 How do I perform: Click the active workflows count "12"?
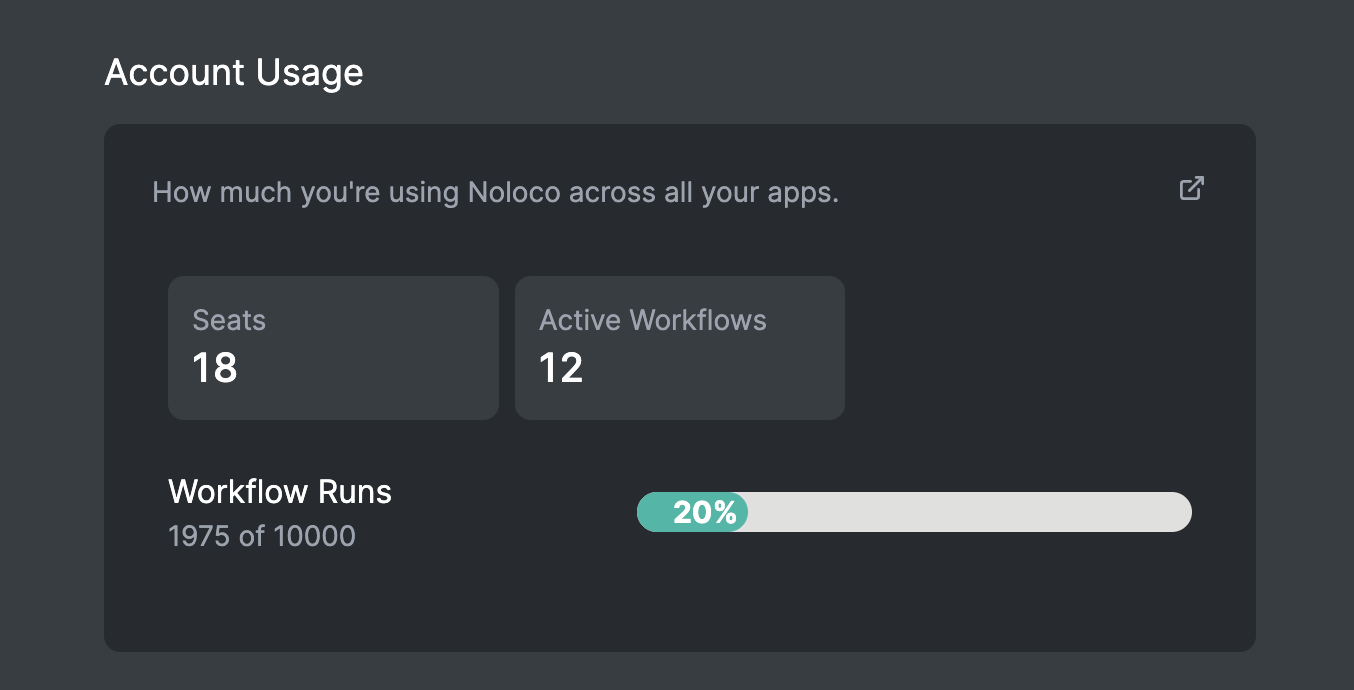click(x=561, y=368)
